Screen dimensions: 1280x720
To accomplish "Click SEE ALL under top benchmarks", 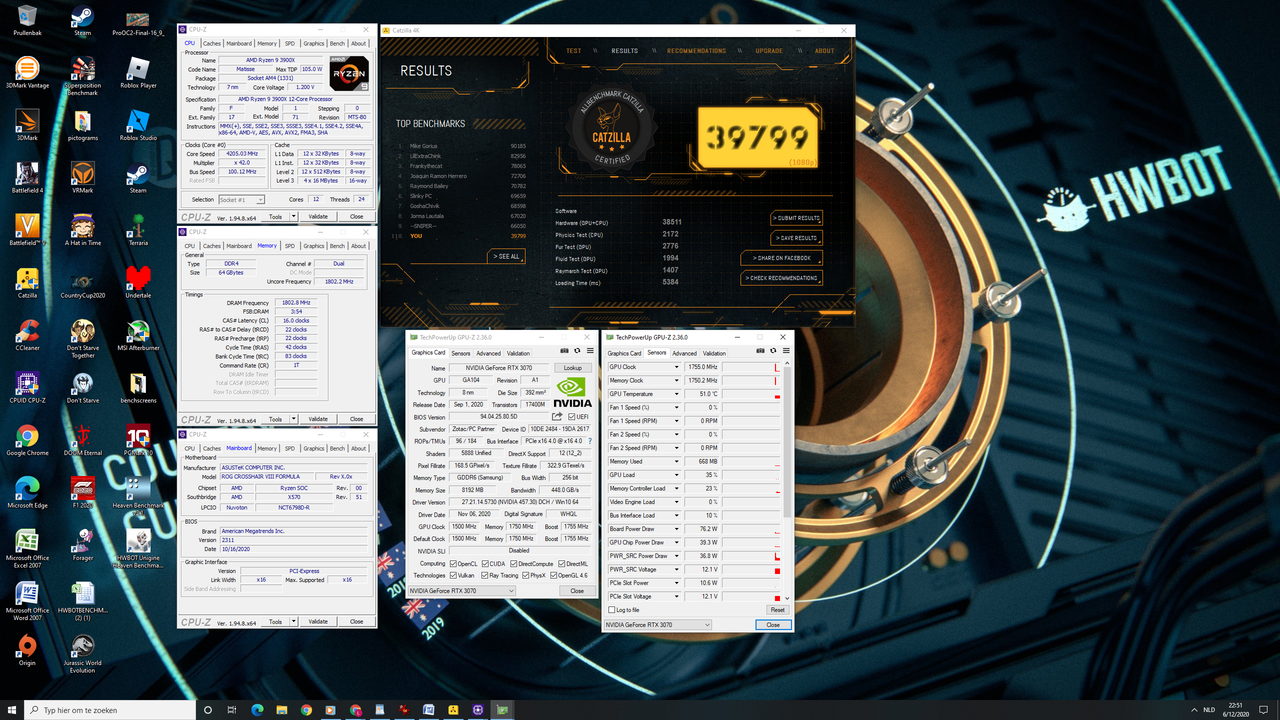I will (507, 257).
